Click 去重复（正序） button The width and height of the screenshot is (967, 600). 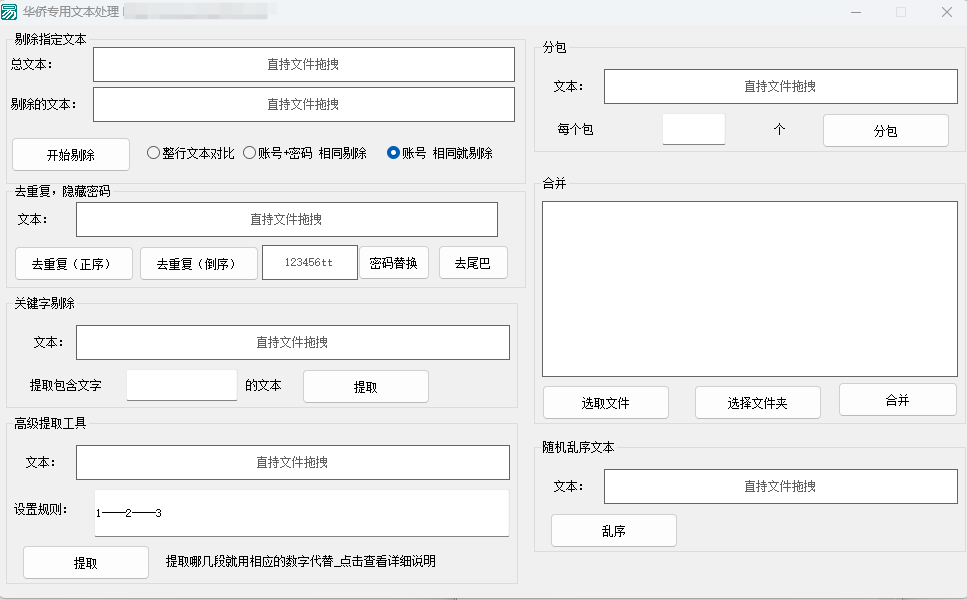tap(74, 264)
